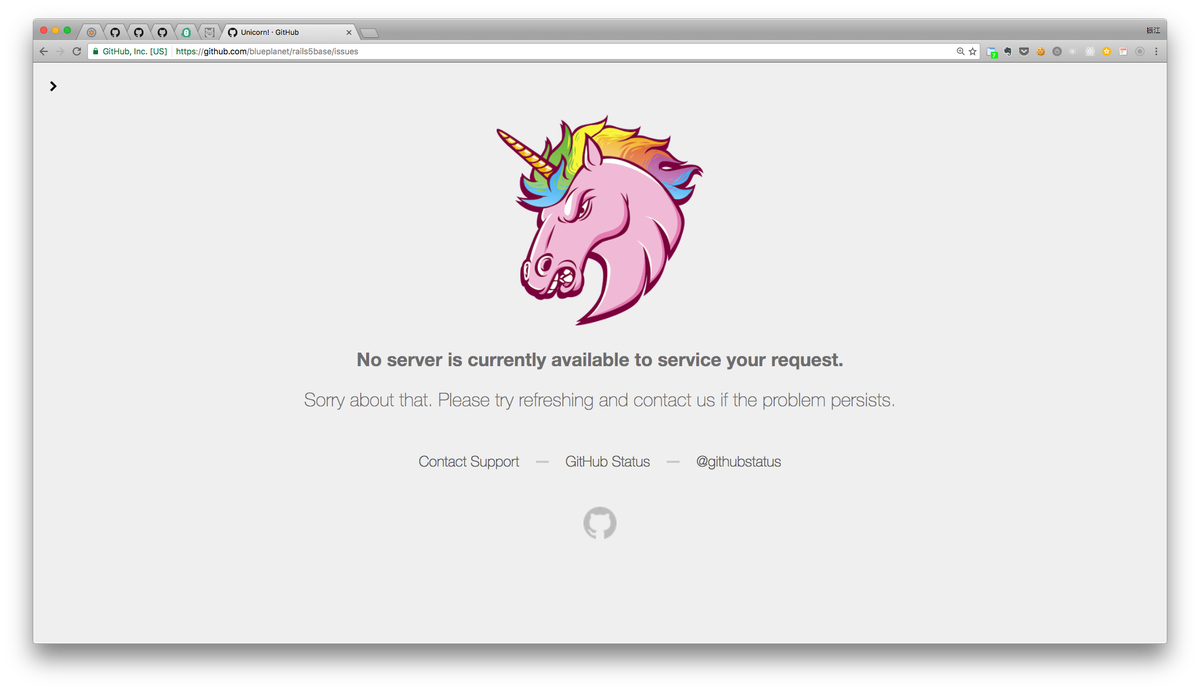
Task: Click the browser back arrow
Action: tap(43, 51)
